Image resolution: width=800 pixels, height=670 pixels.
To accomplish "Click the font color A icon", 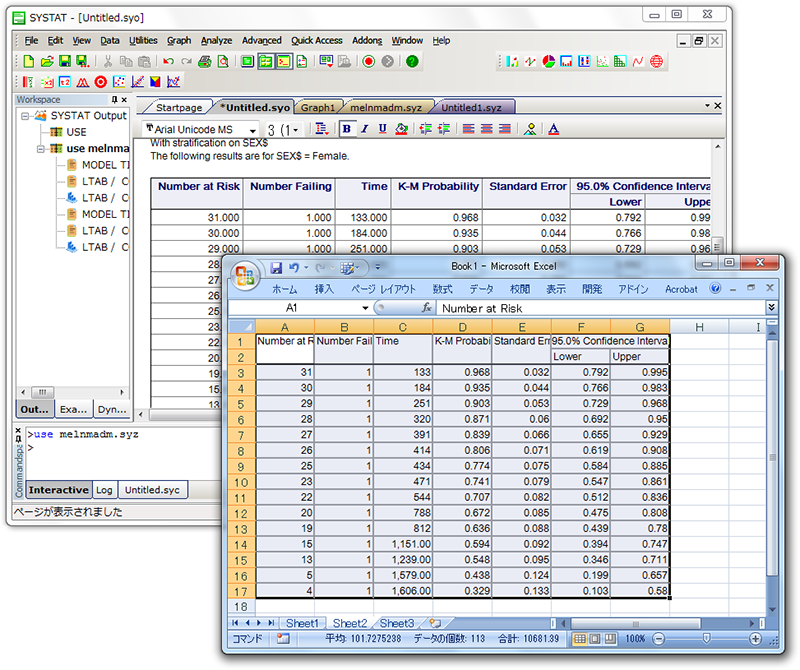I will click(552, 129).
